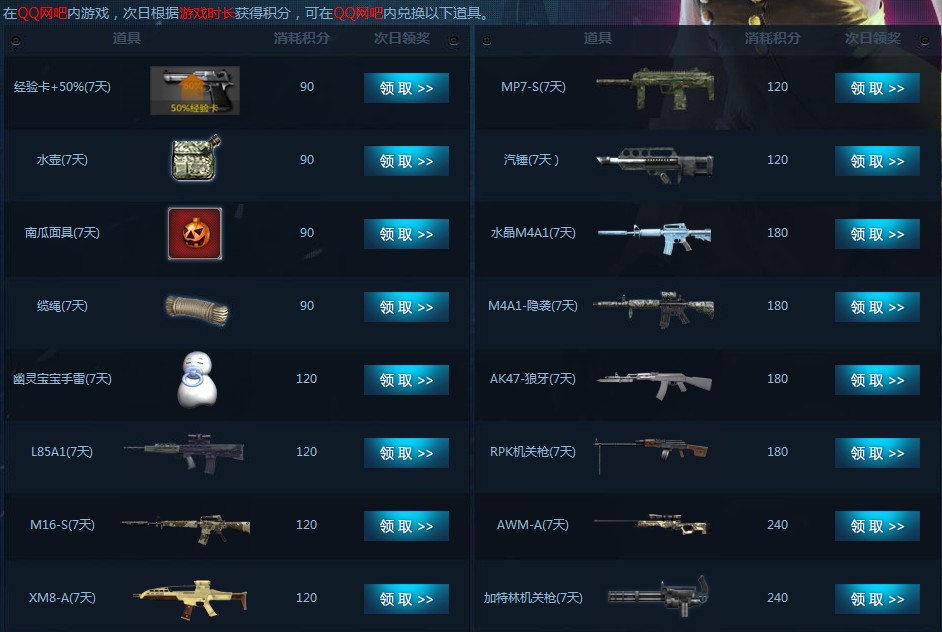Claim the 经验卡+50% item reward
The height and width of the screenshot is (632, 942).
pos(406,88)
